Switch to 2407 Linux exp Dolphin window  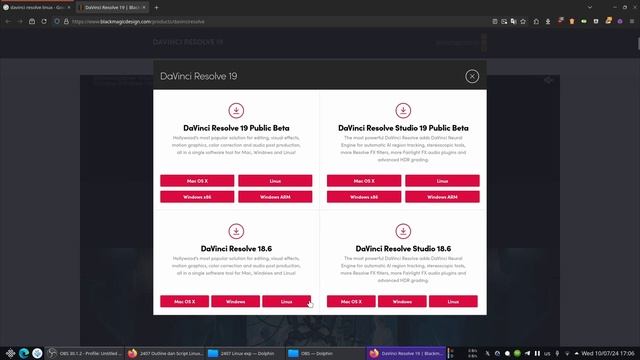(x=245, y=353)
